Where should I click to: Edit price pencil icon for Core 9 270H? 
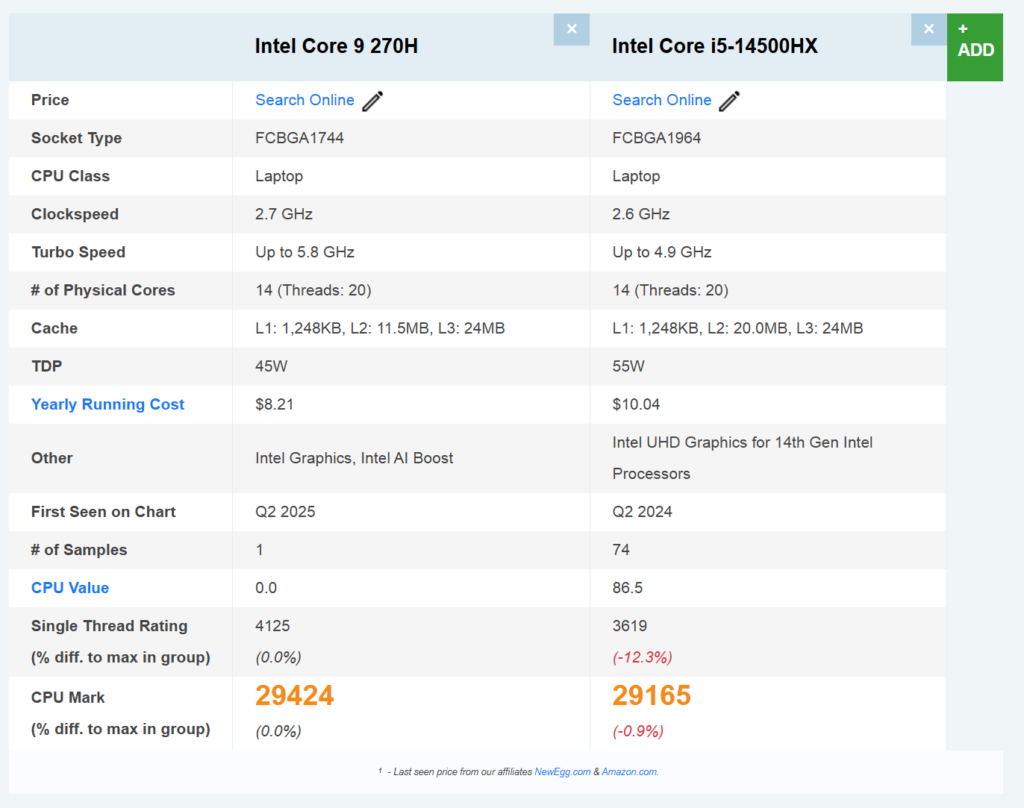(373, 101)
